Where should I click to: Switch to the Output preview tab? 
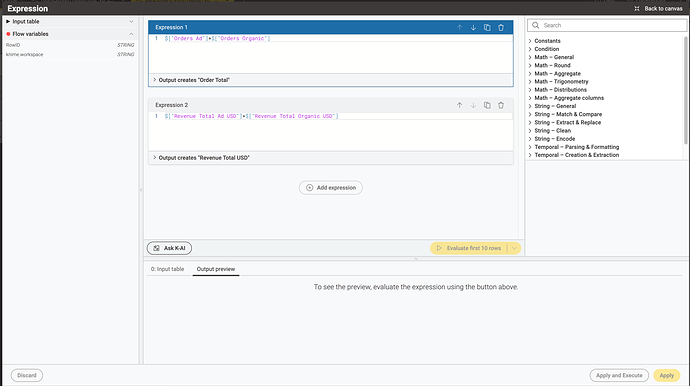click(216, 269)
